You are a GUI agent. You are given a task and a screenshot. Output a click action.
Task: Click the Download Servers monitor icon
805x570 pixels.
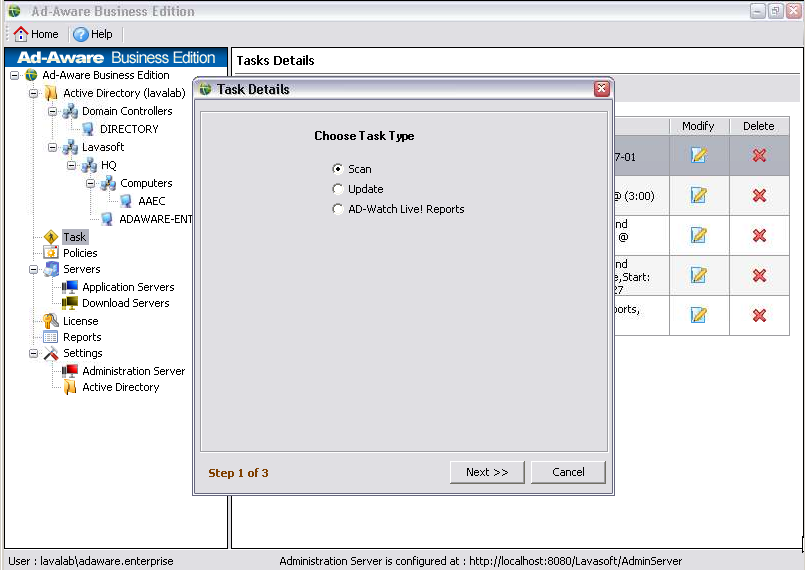(x=70, y=303)
